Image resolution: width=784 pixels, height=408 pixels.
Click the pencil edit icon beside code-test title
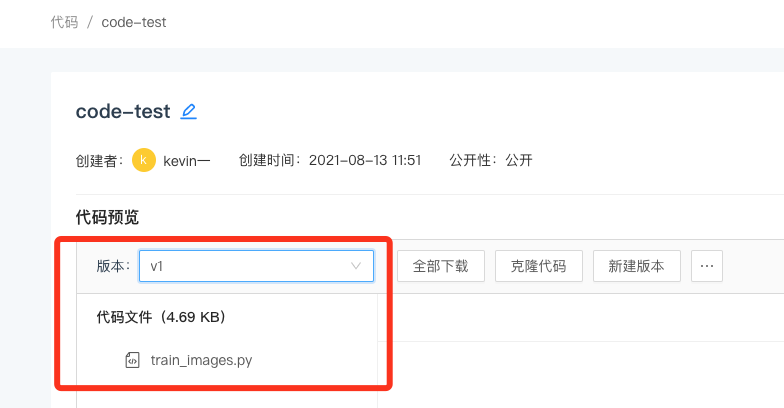tap(188, 111)
